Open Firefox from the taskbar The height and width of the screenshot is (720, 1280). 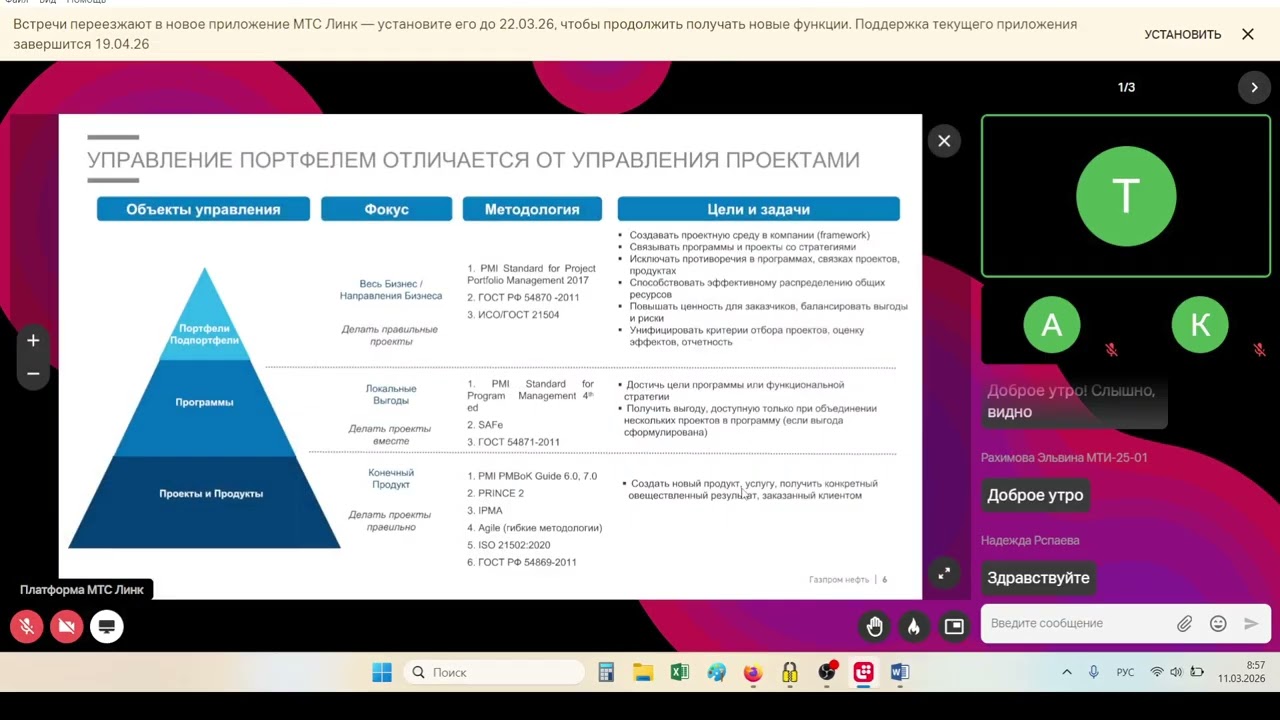point(753,673)
